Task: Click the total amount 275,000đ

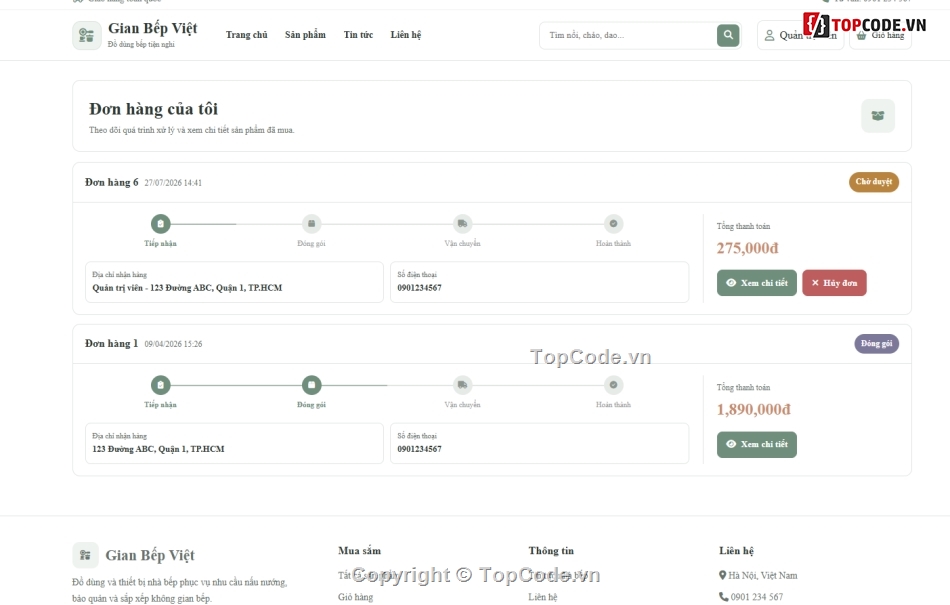Action: point(748,248)
